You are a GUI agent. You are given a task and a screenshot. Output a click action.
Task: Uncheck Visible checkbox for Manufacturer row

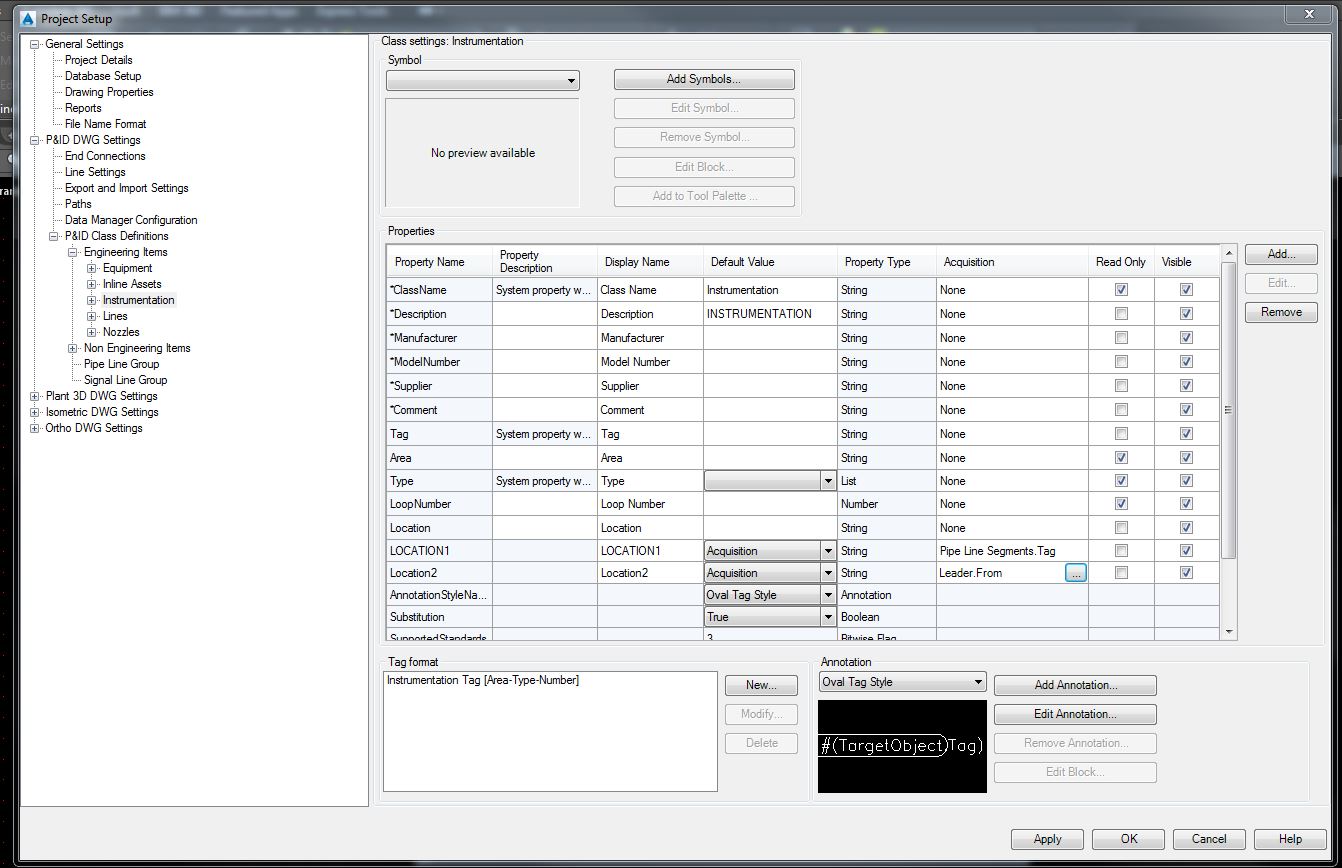click(x=1186, y=338)
